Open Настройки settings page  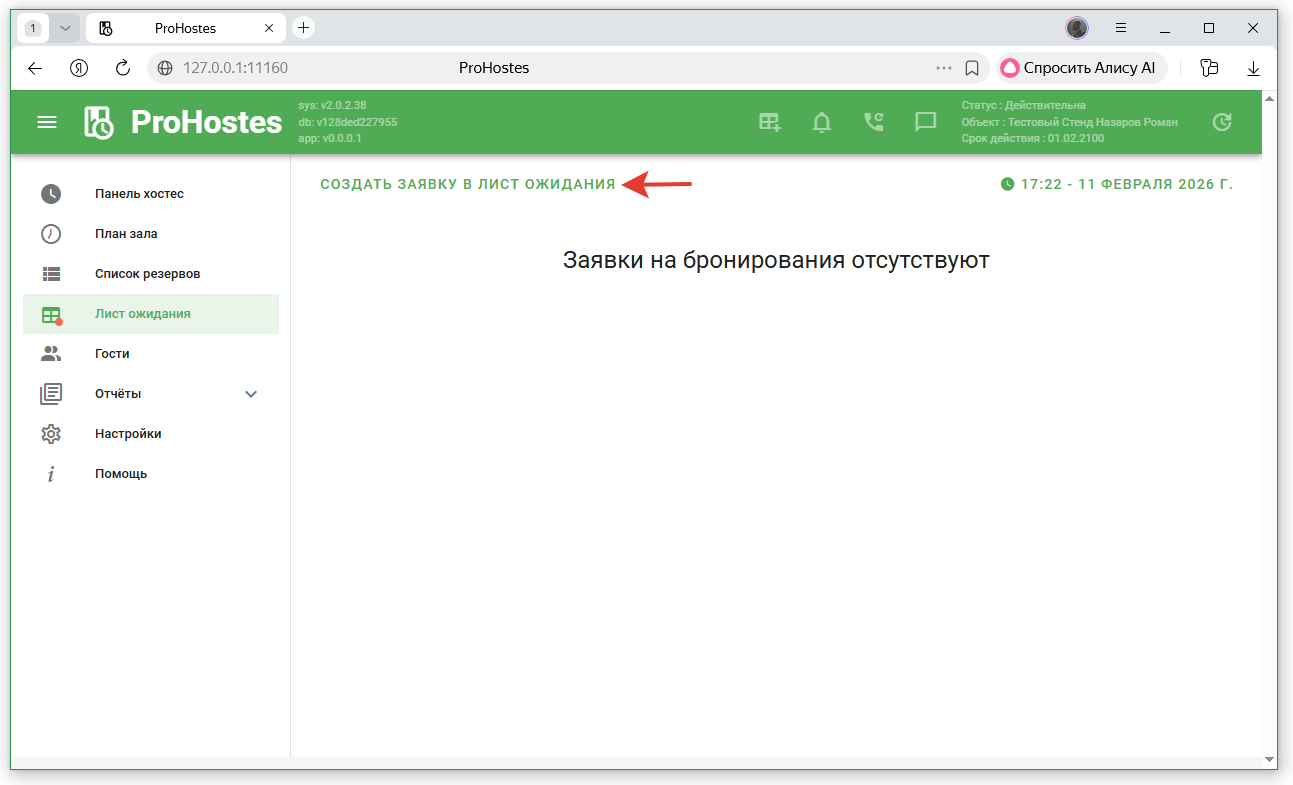tap(128, 434)
